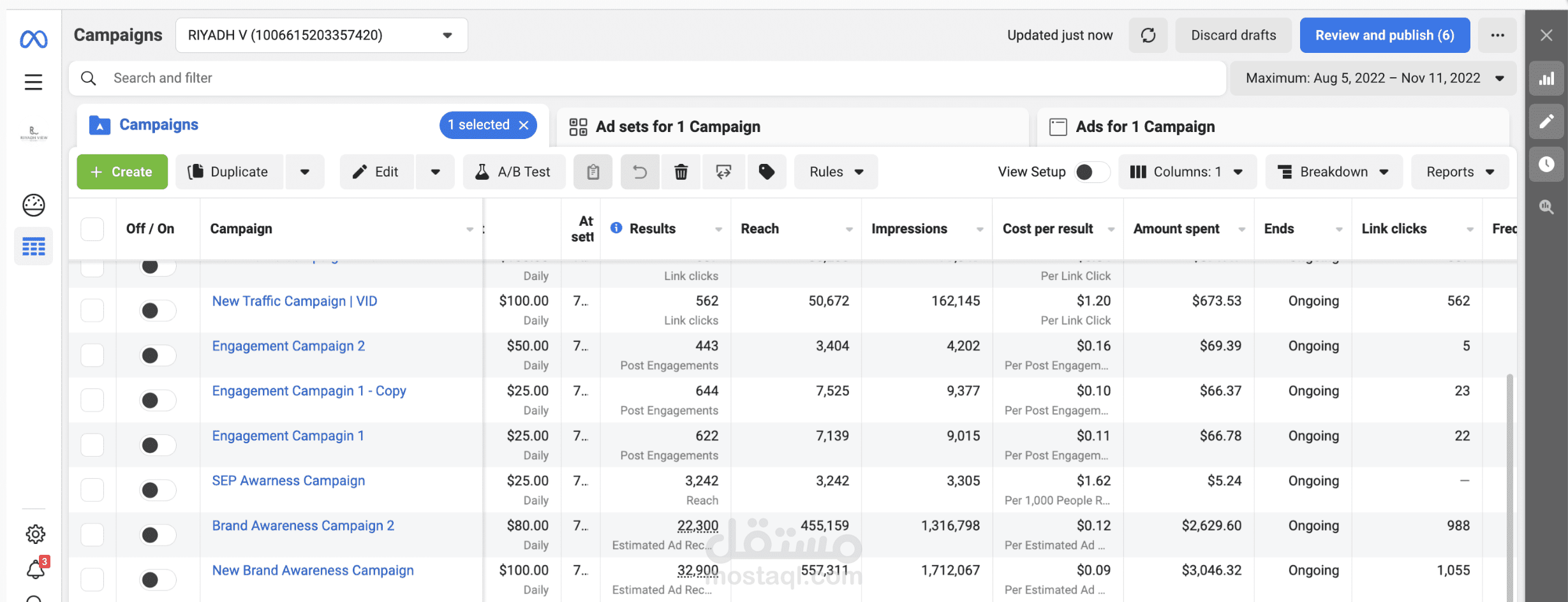Open New Brand Awareness Campaign link
The image size is (1568, 602).
(x=313, y=570)
